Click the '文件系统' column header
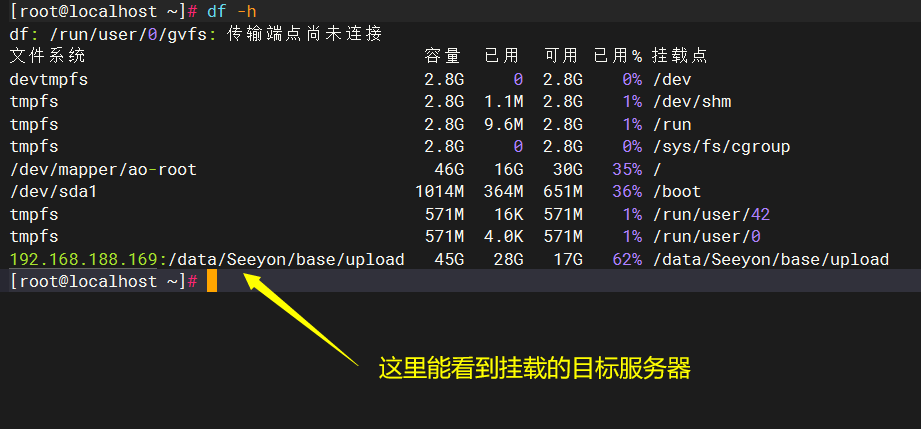The width and height of the screenshot is (921, 429). coord(48,56)
